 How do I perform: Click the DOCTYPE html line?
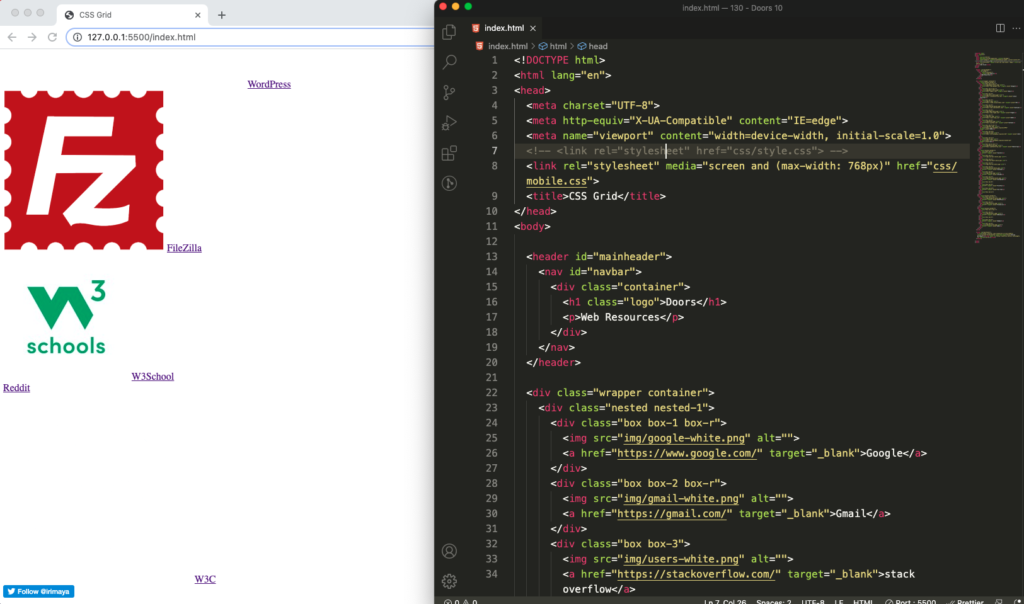[x=560, y=60]
